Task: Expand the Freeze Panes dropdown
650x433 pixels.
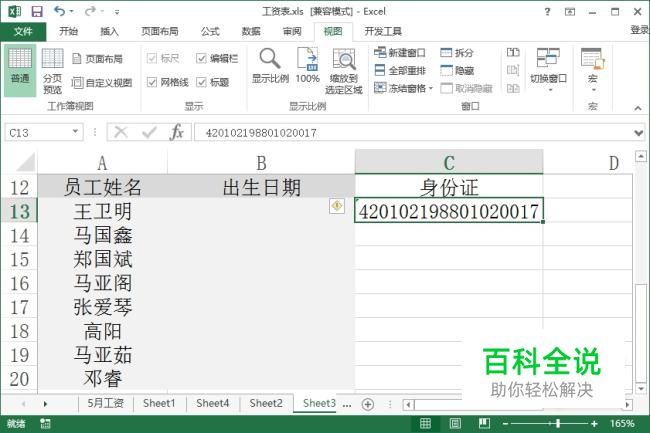Action: point(431,88)
